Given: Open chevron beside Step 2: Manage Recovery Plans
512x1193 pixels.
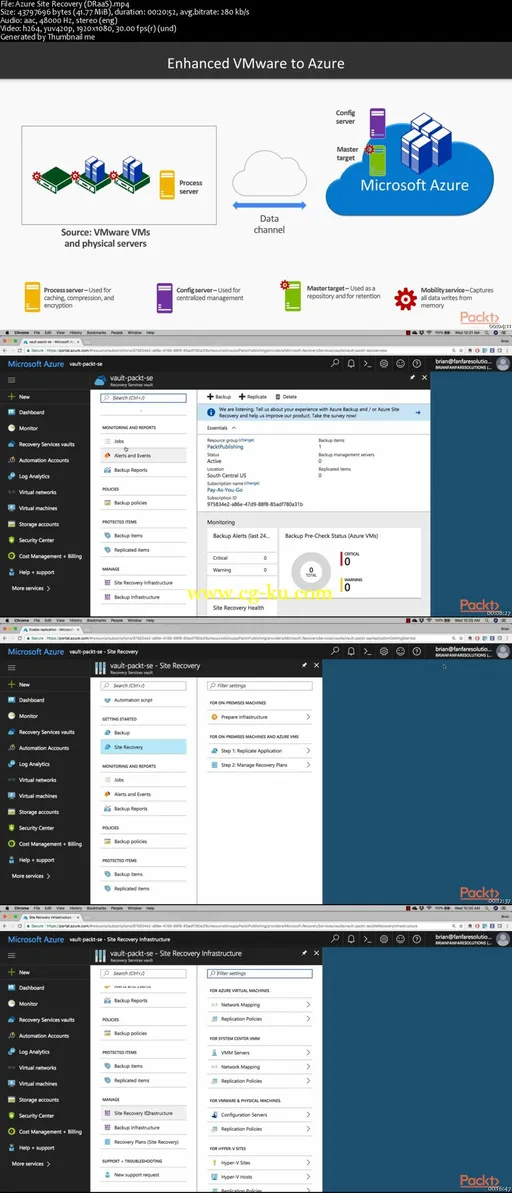Looking at the screenshot, I should point(308,765).
